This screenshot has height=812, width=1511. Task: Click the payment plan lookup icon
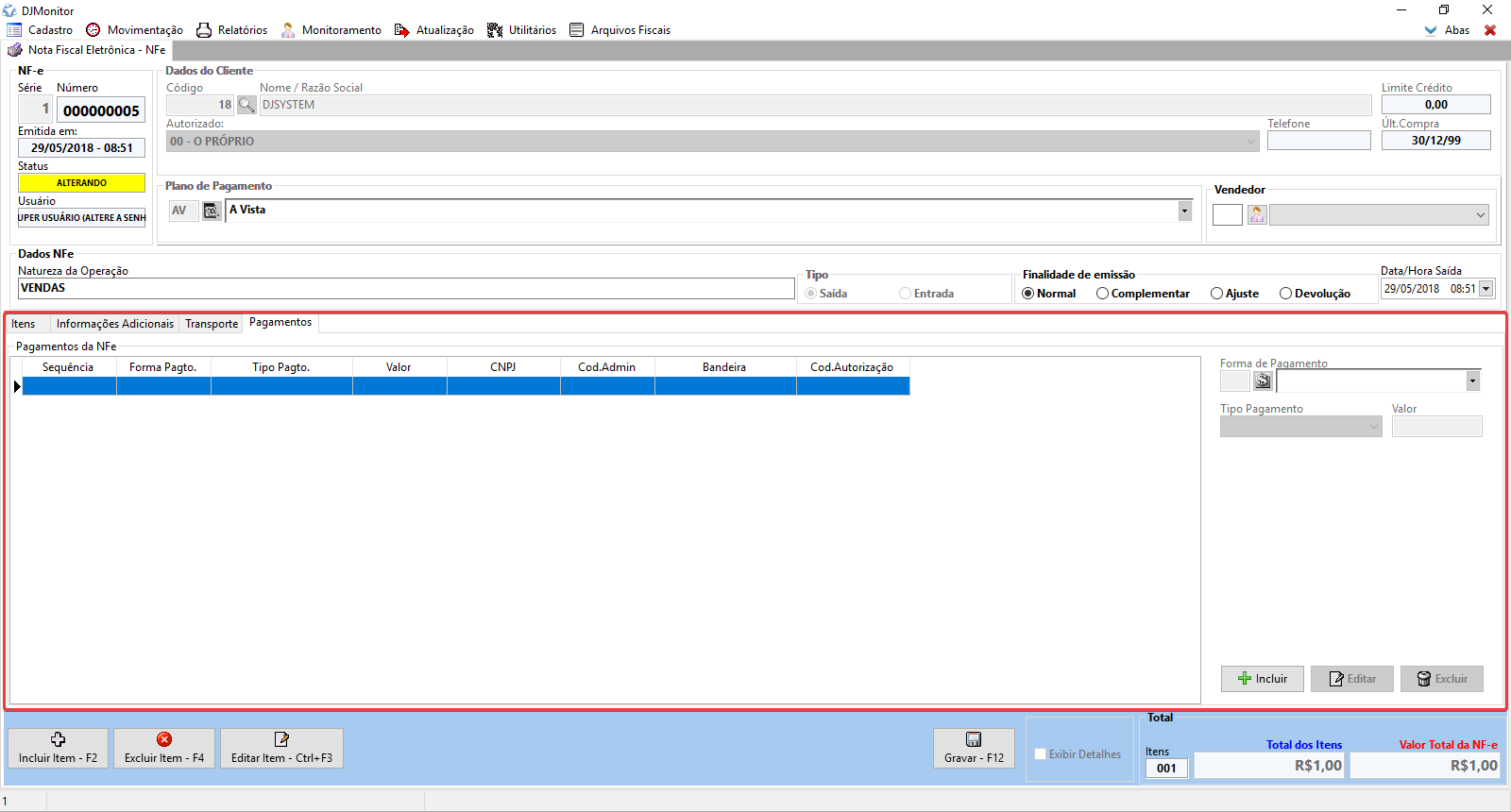tap(212, 211)
